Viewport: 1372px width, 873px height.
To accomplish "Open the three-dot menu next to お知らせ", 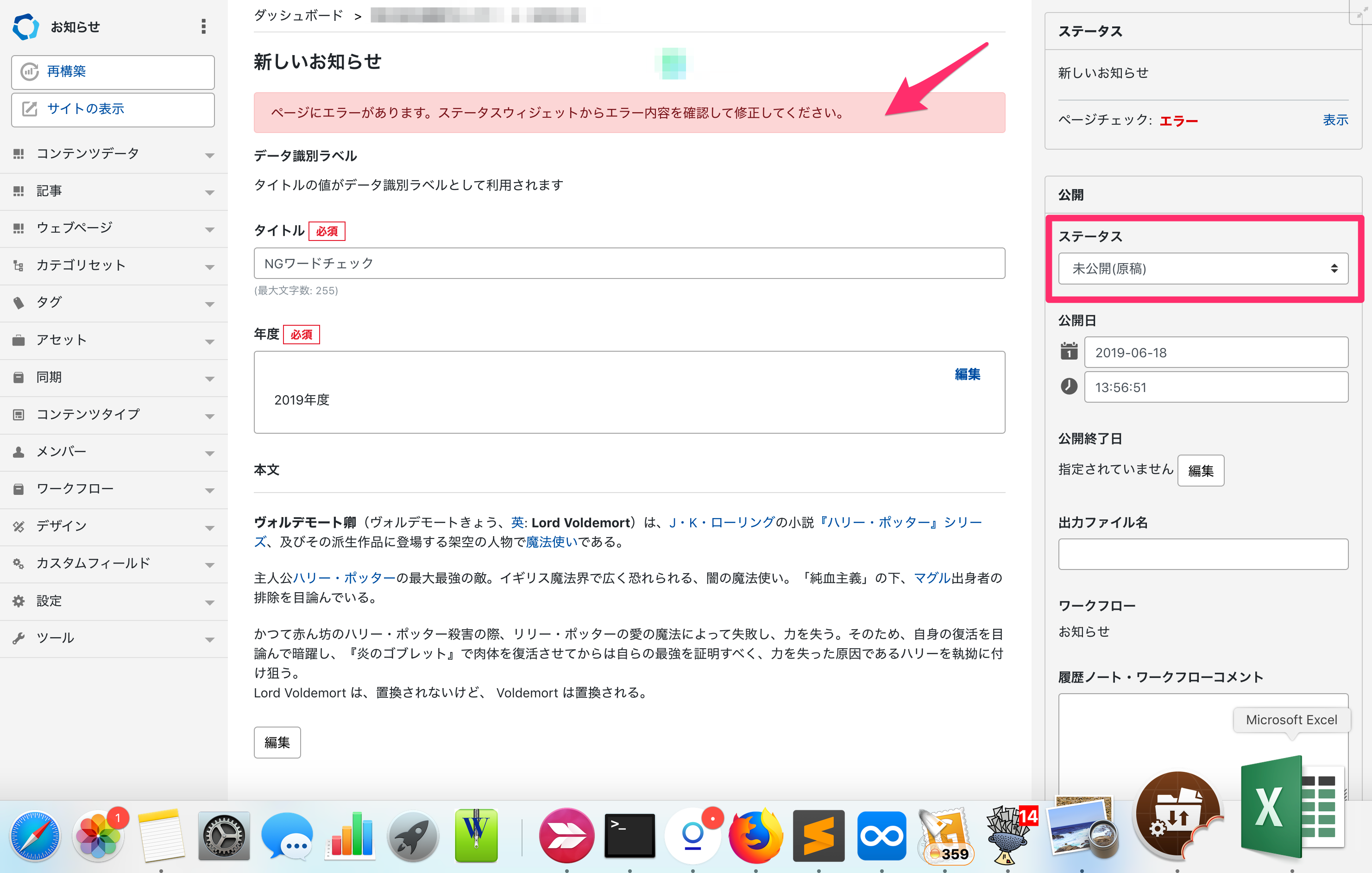I will pyautogui.click(x=203, y=26).
